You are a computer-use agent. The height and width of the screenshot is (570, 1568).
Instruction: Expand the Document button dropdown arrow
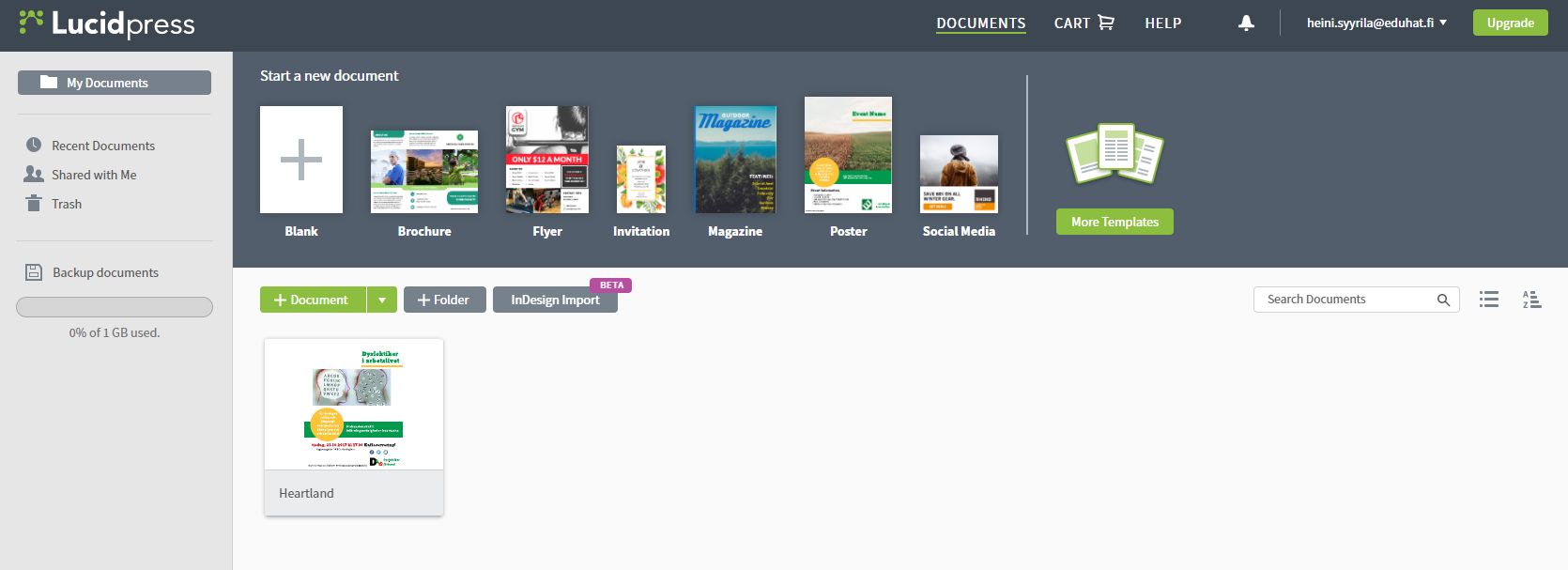click(381, 300)
